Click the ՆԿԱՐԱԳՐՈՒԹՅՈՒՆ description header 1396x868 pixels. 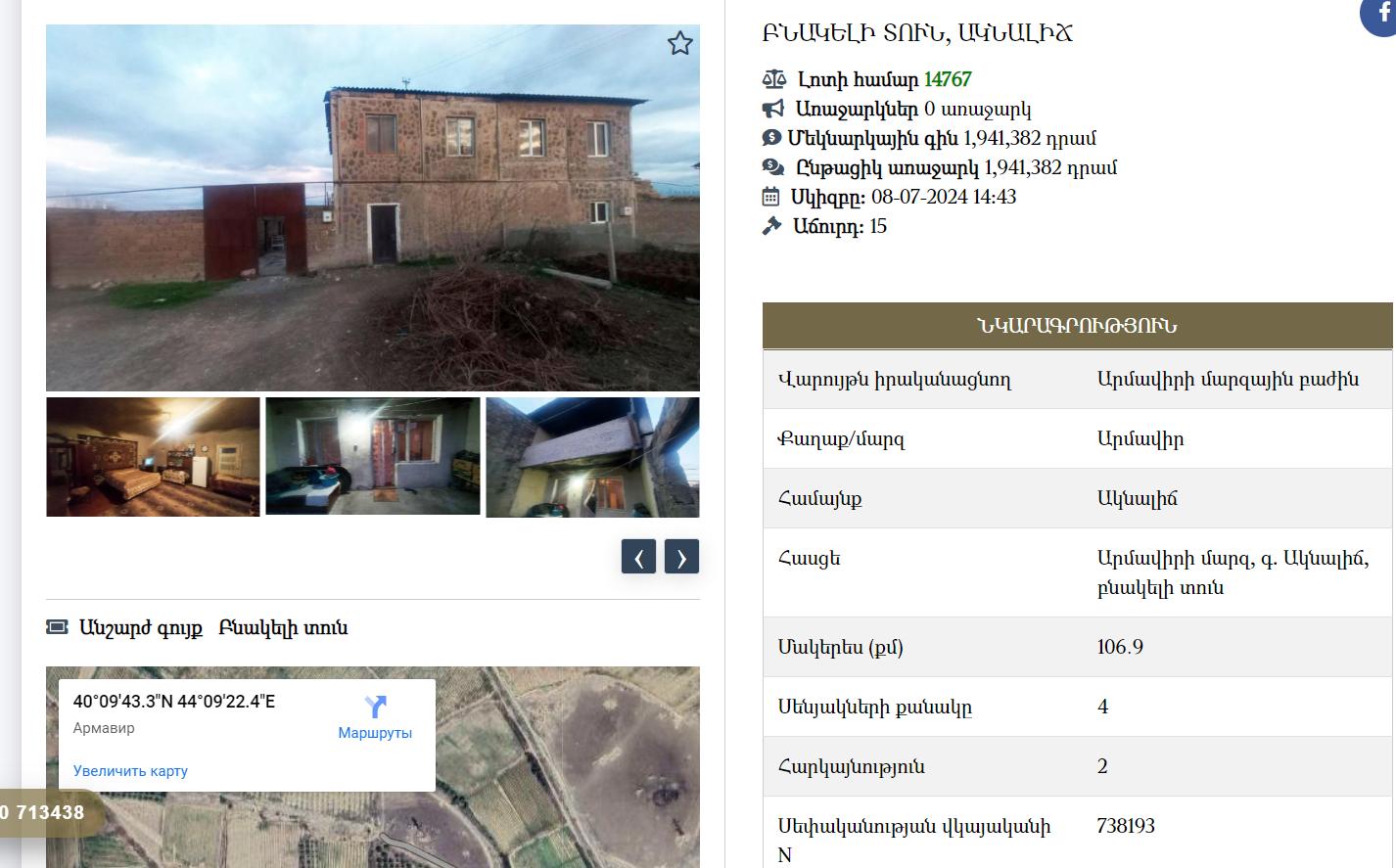point(1077,326)
